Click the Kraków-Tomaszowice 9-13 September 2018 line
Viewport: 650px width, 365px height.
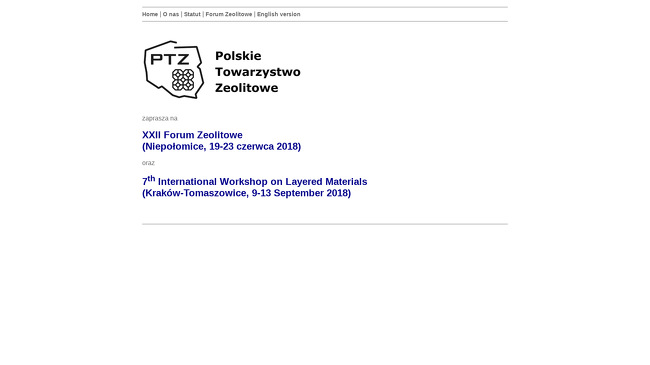[x=246, y=193]
